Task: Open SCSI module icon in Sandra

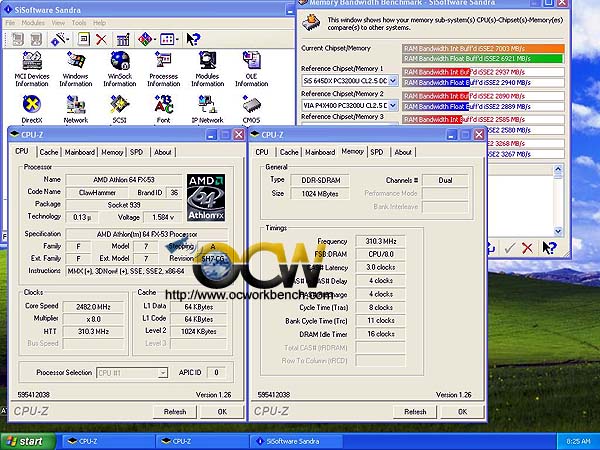Action: pos(120,109)
